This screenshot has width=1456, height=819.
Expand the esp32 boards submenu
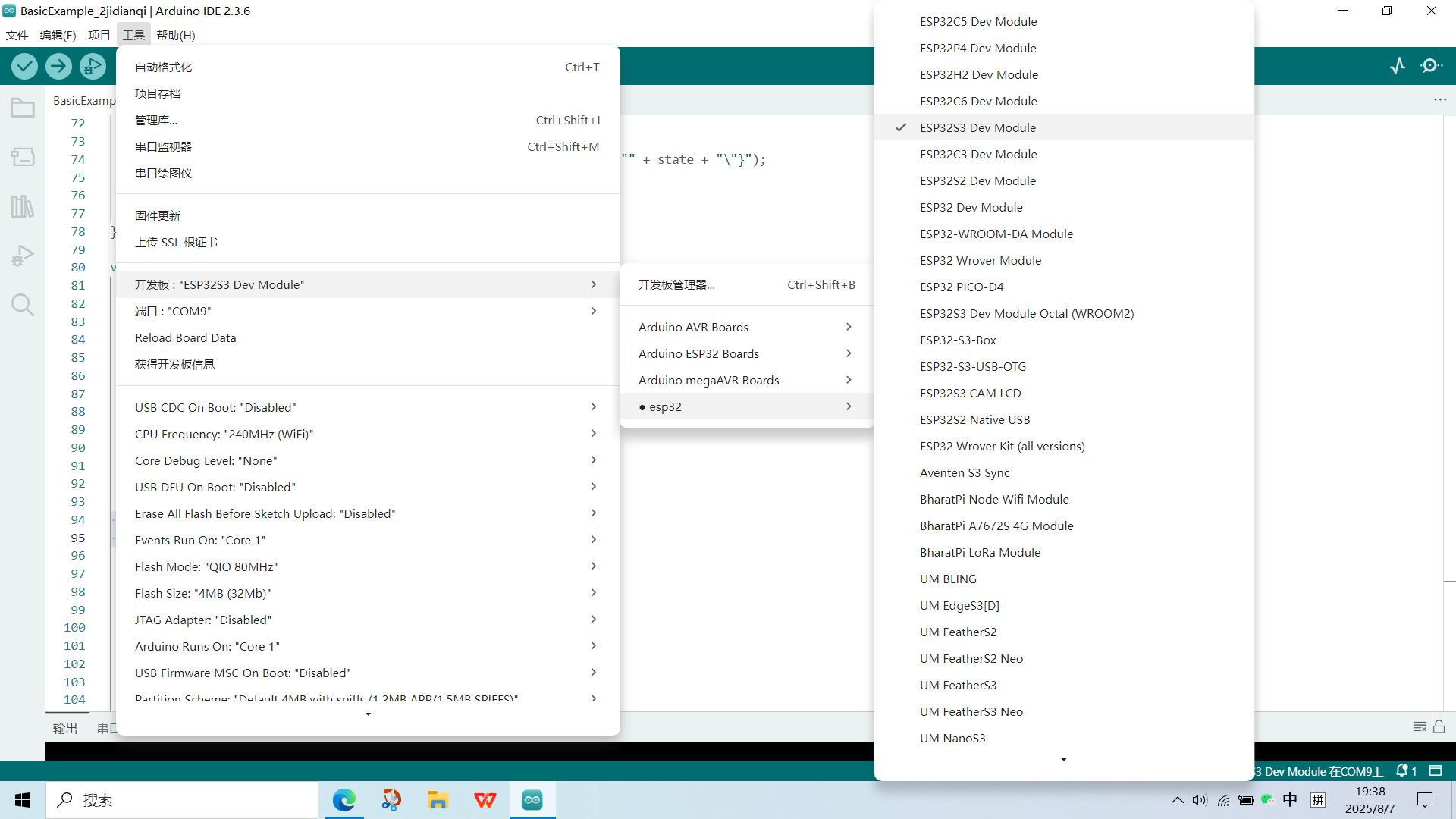tap(747, 406)
